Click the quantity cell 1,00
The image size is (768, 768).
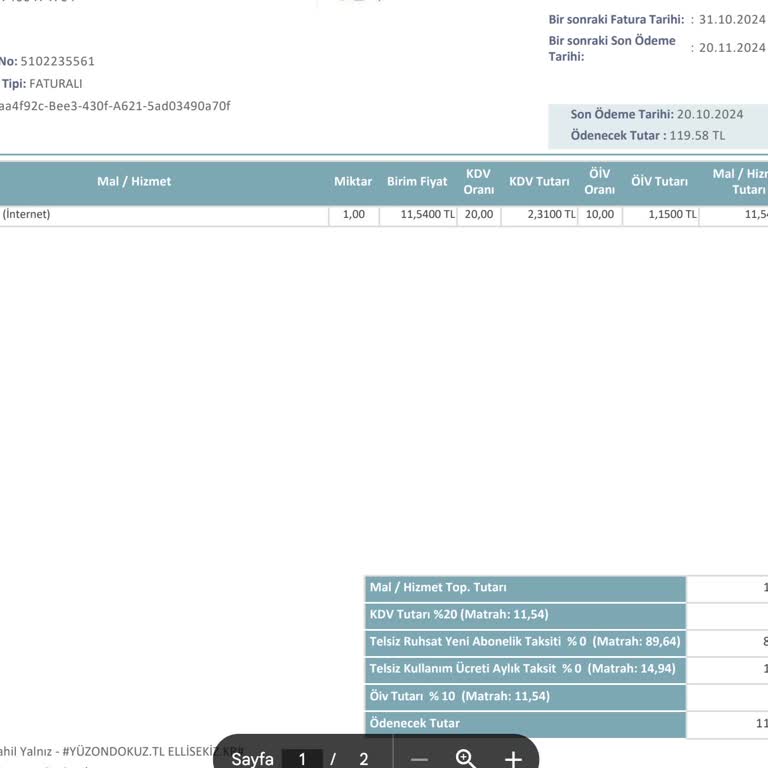(x=354, y=214)
